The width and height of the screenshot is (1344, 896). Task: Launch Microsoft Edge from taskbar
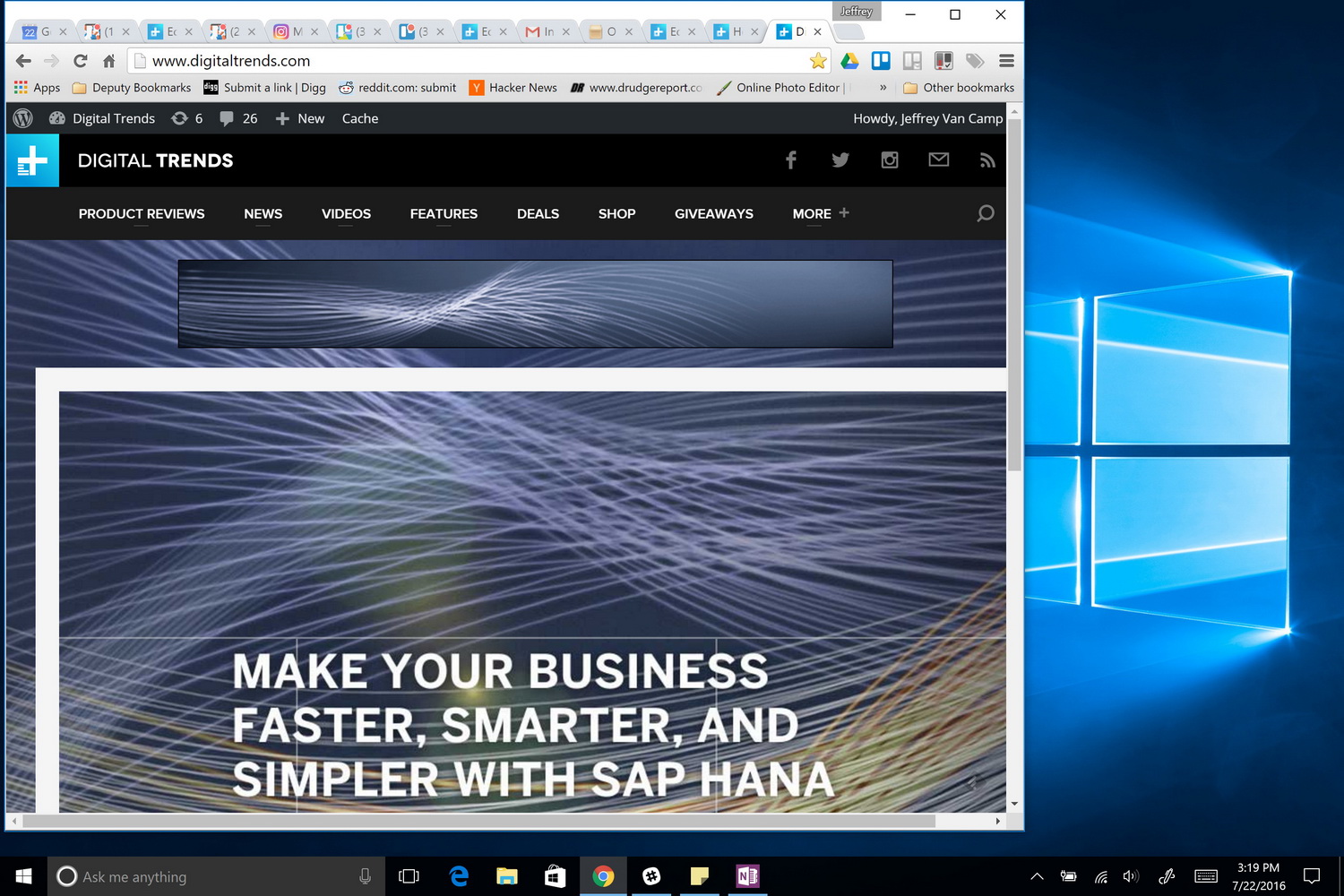point(458,876)
